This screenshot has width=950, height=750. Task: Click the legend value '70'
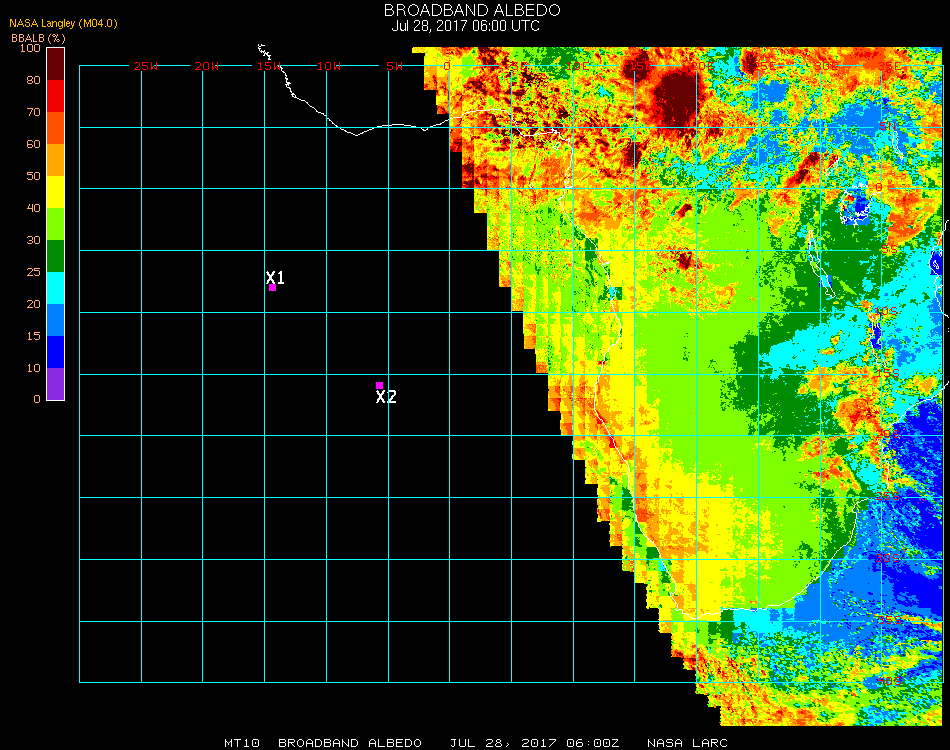click(33, 112)
